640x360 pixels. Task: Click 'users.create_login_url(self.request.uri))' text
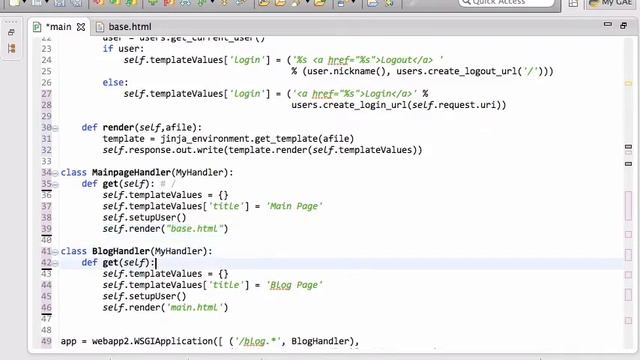(x=398, y=105)
